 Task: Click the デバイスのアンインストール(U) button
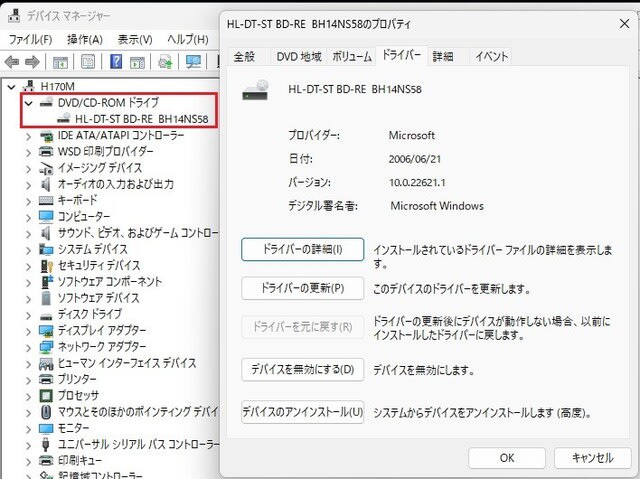coord(302,412)
